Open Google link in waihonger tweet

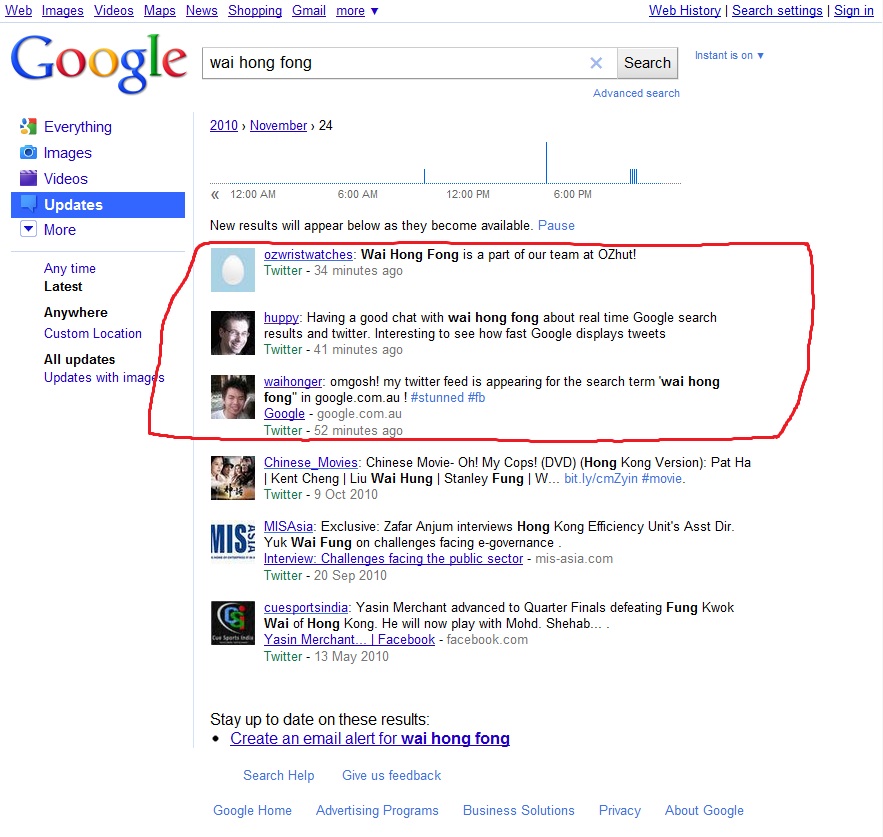click(x=284, y=414)
